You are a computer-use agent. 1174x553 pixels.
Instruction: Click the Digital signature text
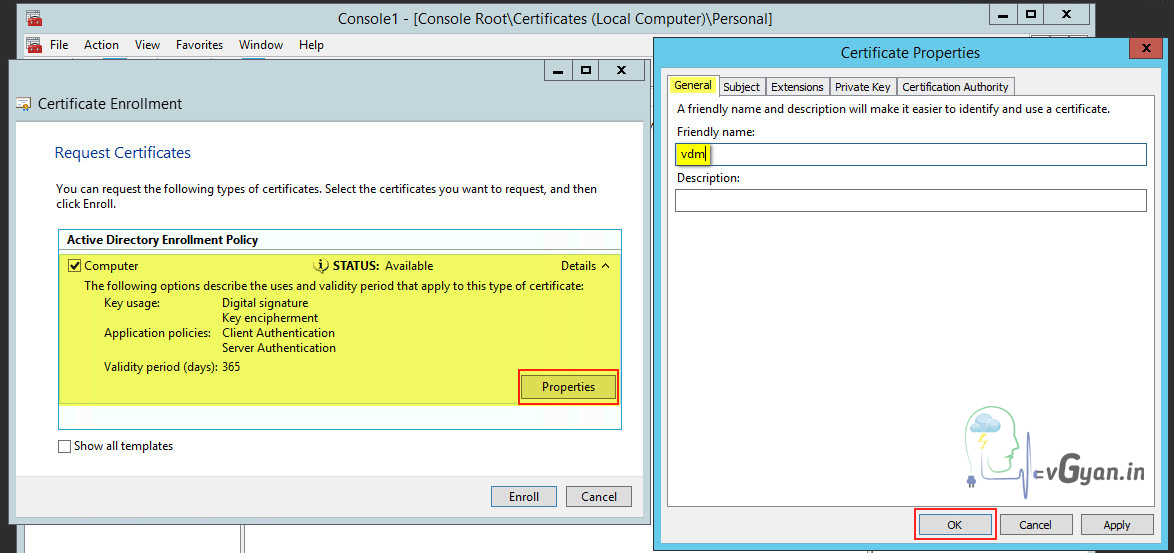click(x=265, y=303)
